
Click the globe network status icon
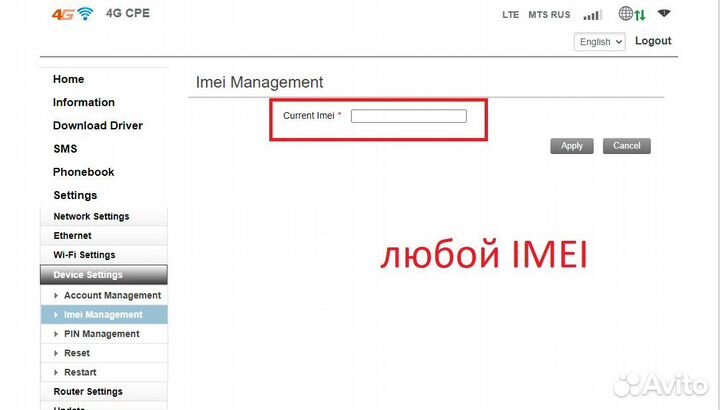(x=627, y=13)
